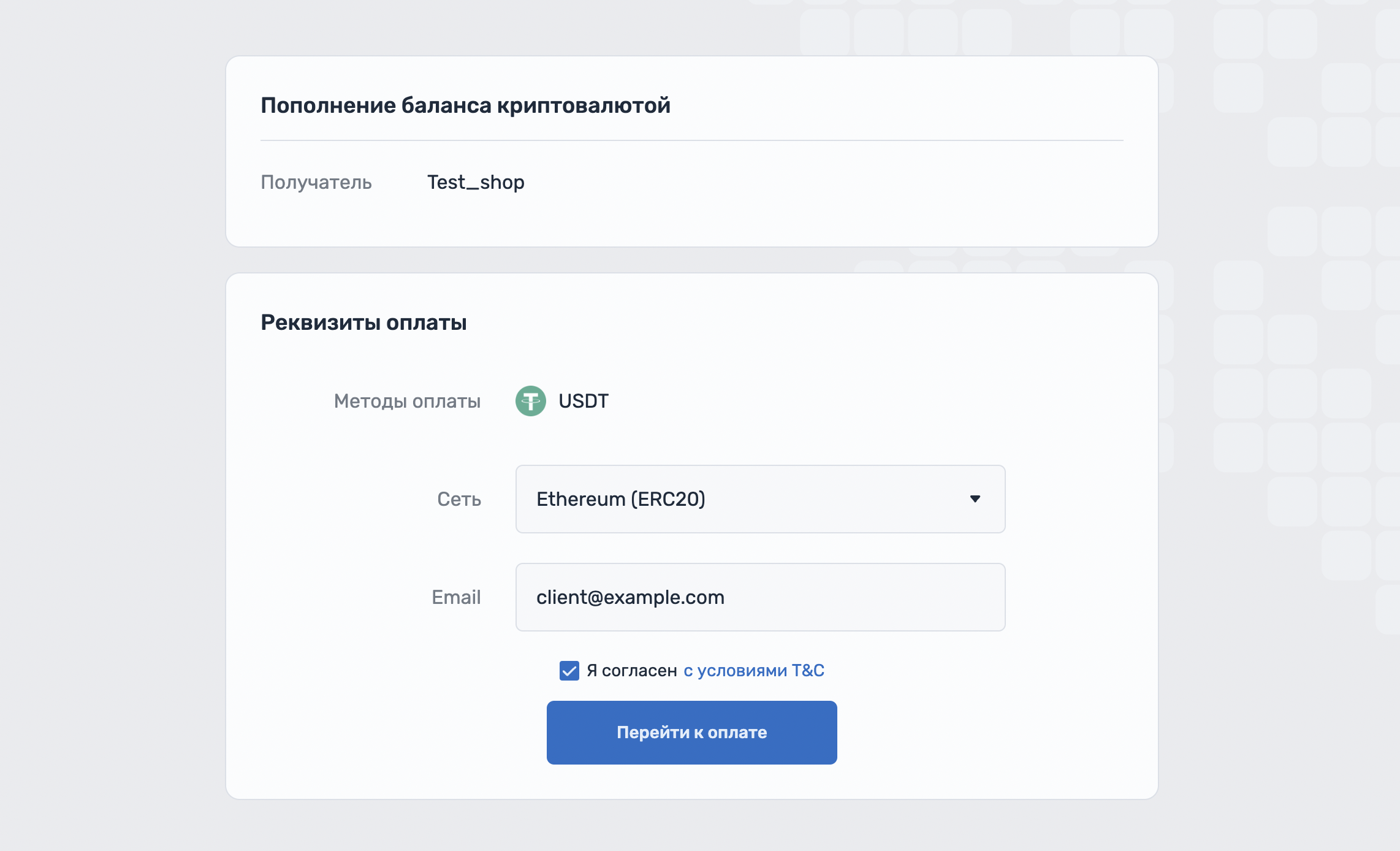1400x851 pixels.
Task: Open the "с условиями T&C" link
Action: point(753,671)
